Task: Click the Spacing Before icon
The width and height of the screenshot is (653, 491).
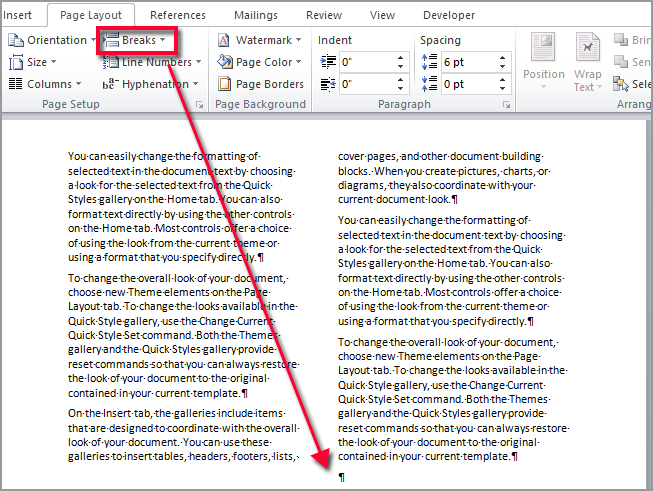Action: click(429, 62)
